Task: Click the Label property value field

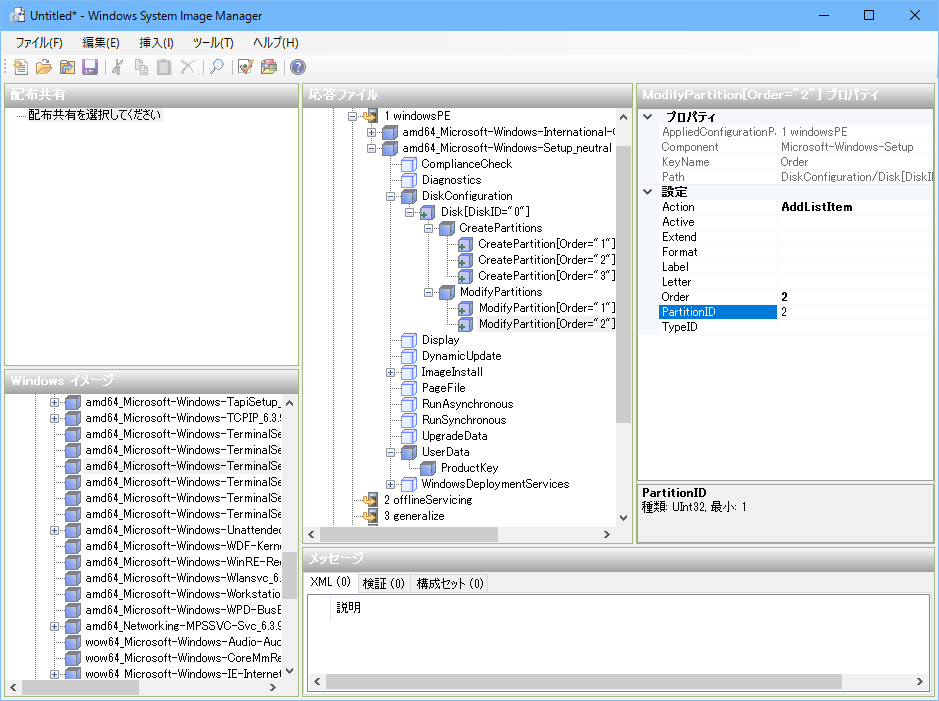Action: click(855, 267)
